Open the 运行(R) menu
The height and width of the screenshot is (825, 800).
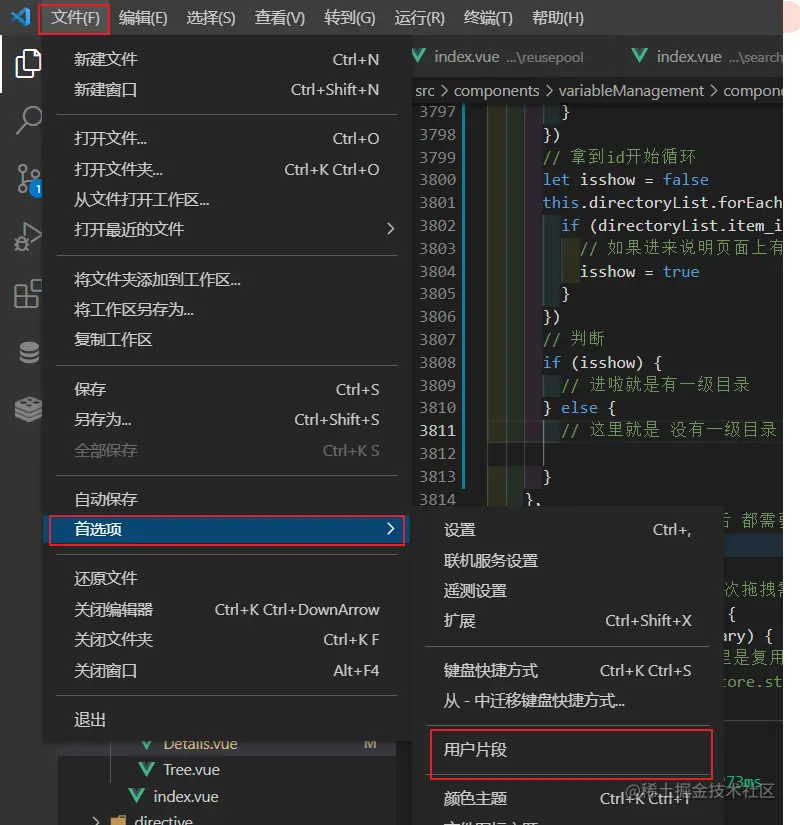tap(419, 18)
